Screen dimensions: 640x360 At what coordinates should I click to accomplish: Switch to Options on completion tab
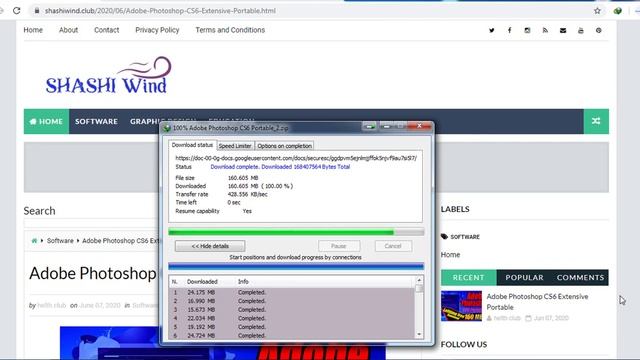point(284,146)
